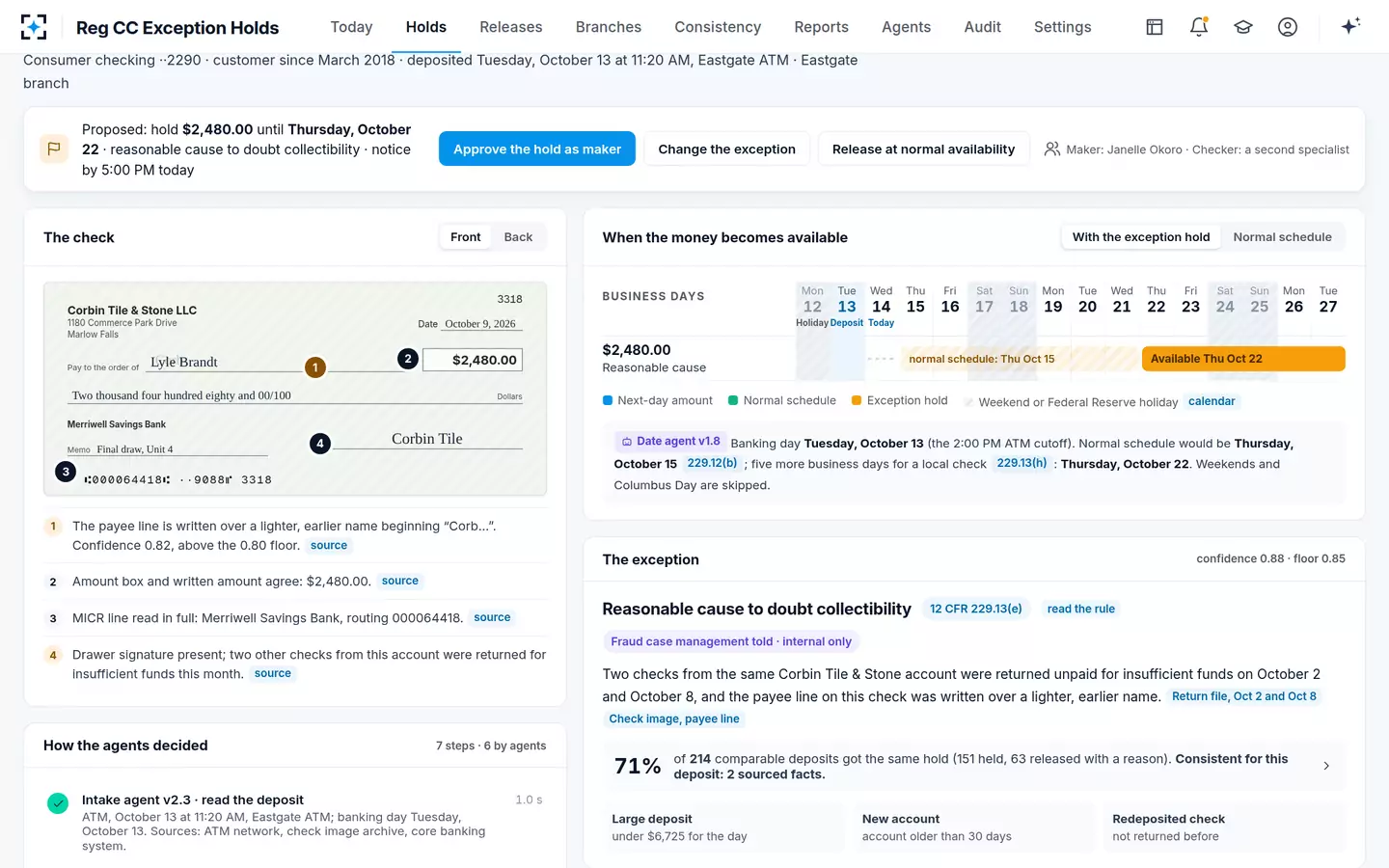Click the green checkmark for Intake agent step
The image size is (1389, 868).
[x=58, y=802]
